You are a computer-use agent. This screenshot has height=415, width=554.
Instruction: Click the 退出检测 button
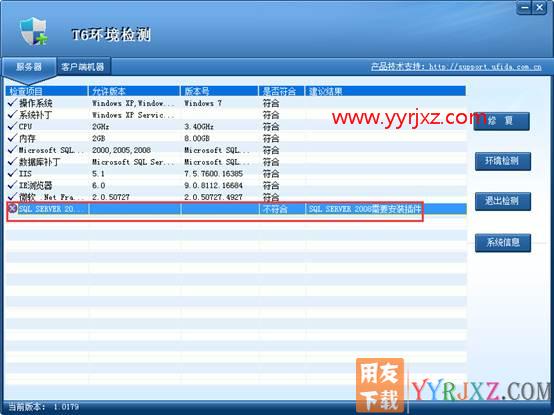(502, 201)
